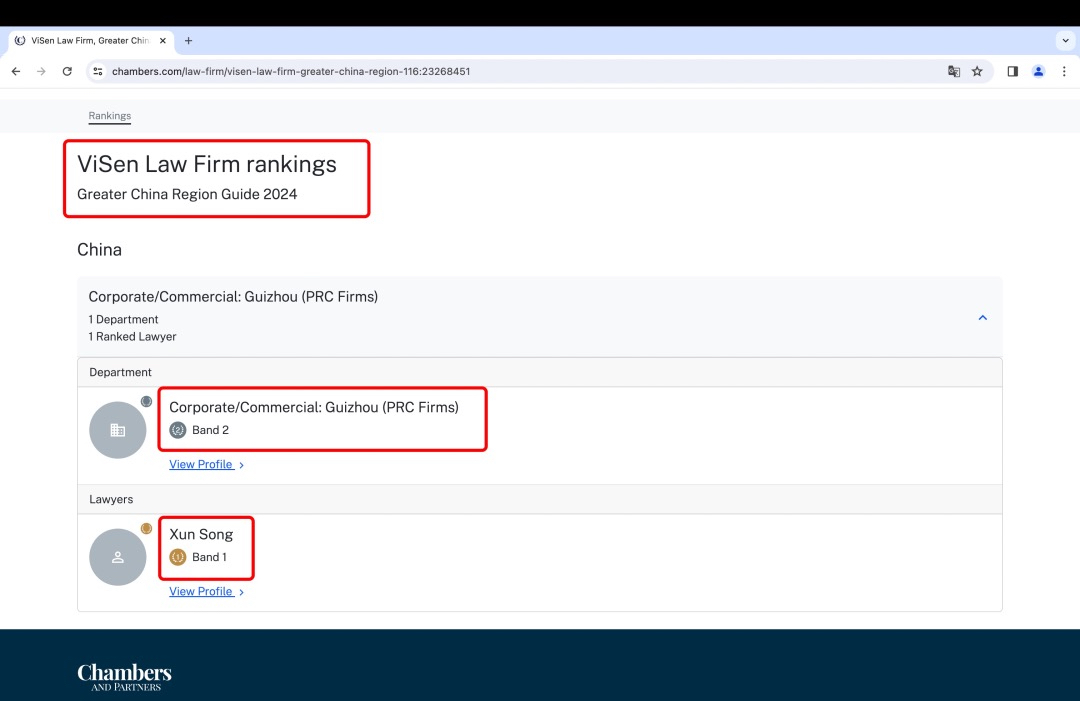Bookmark this page with the star

click(977, 72)
